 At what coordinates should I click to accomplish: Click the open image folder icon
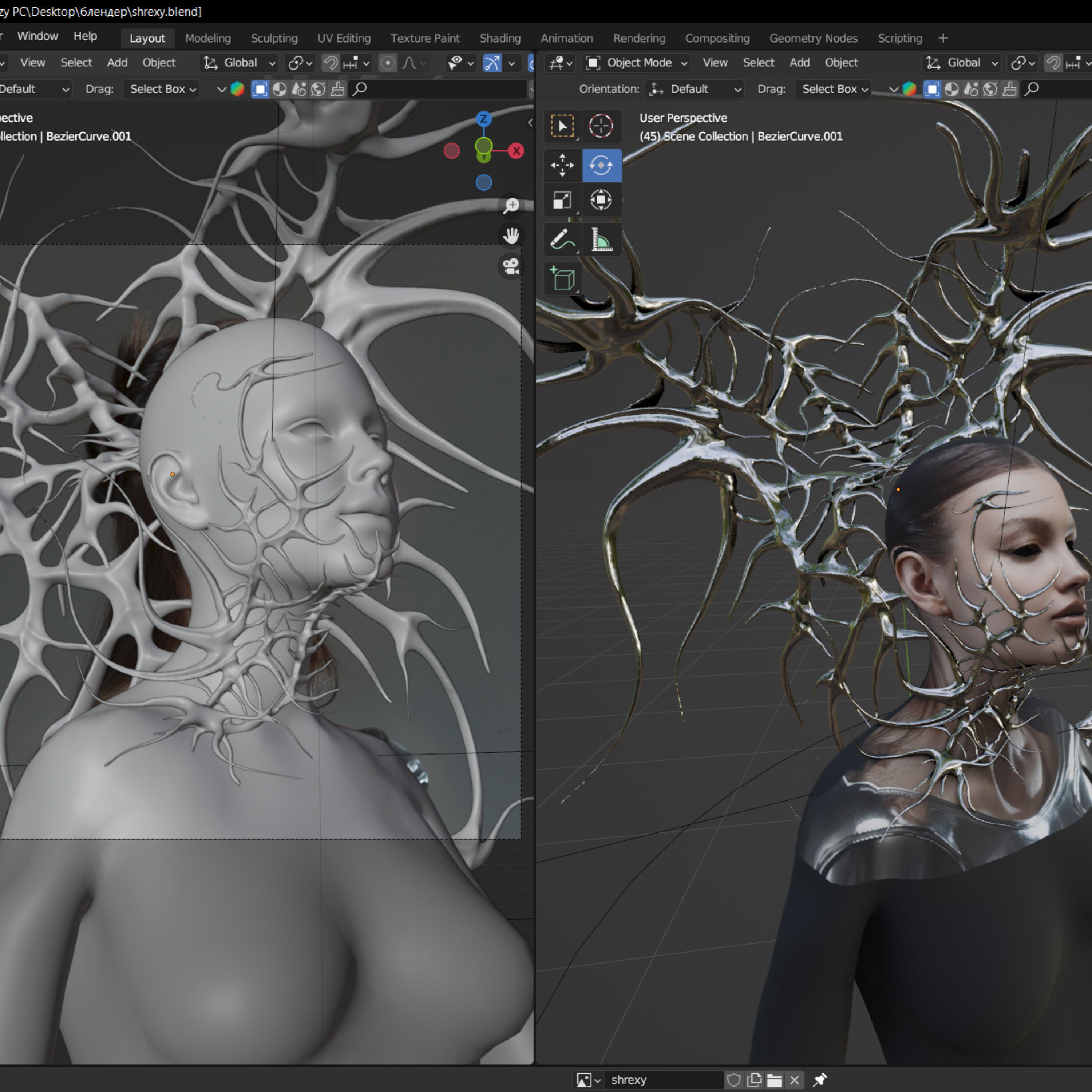click(x=774, y=1080)
